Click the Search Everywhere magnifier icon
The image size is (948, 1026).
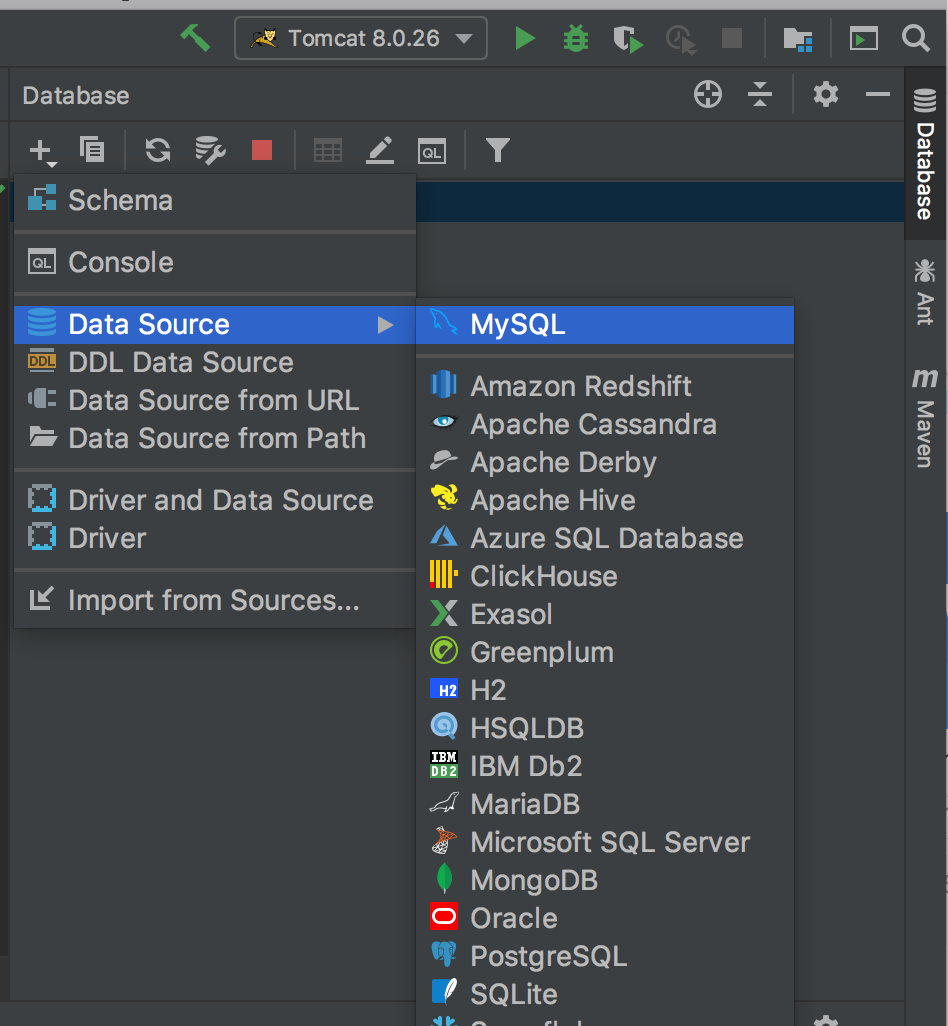915,39
